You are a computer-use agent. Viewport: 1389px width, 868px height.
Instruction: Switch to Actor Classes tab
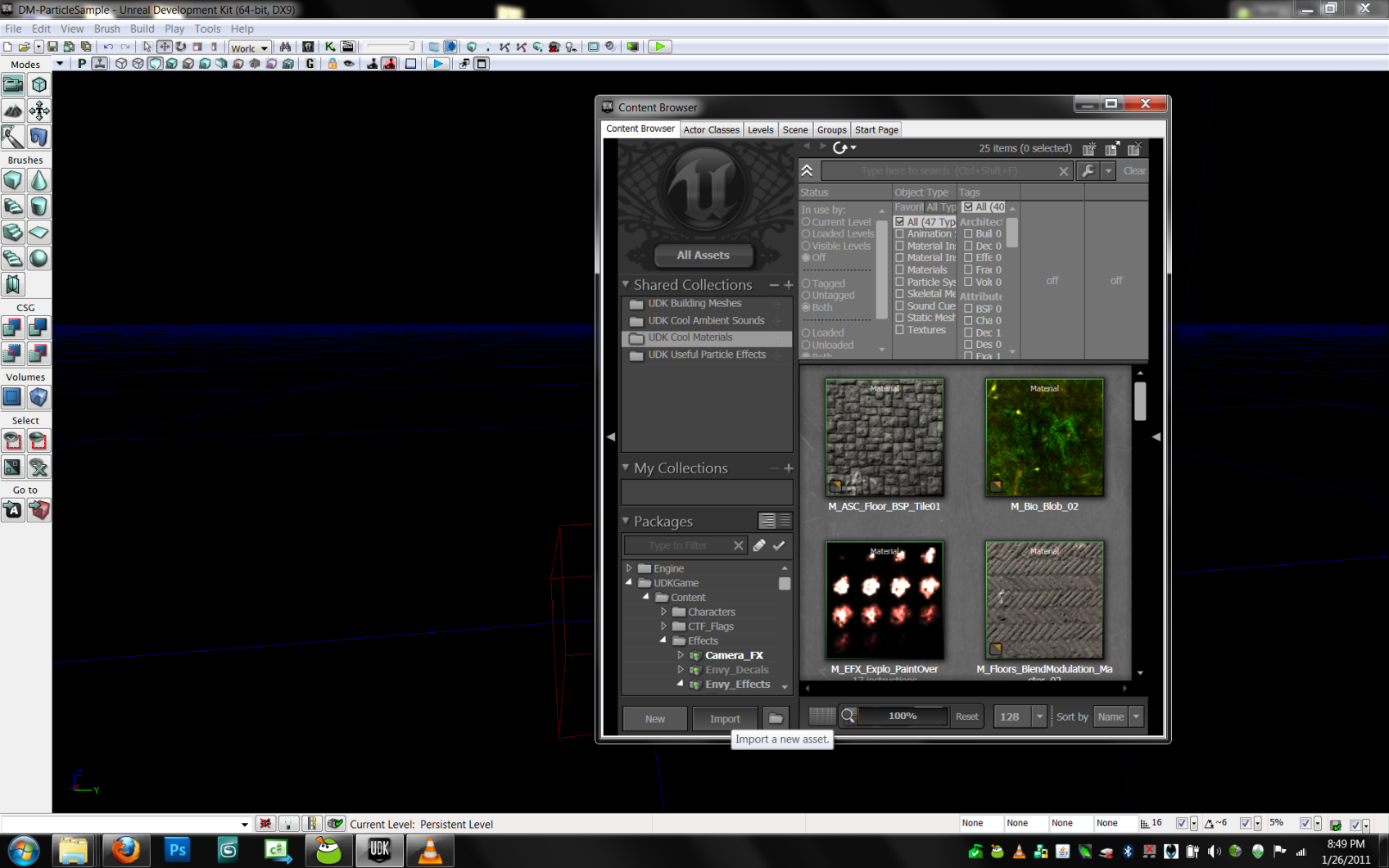(x=711, y=129)
